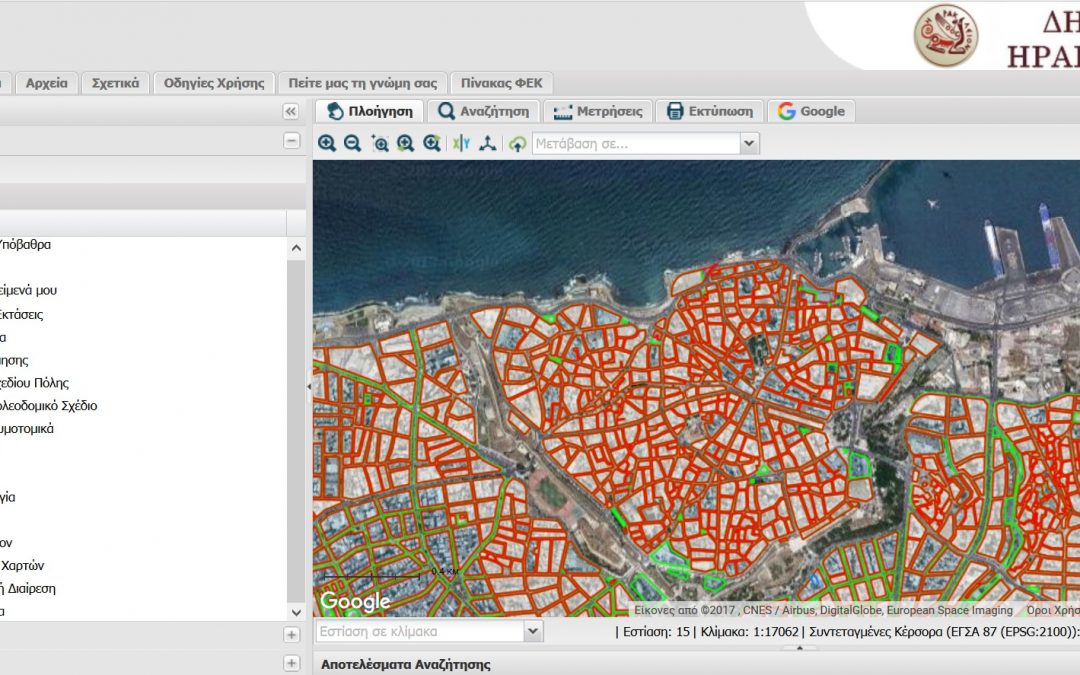The width and height of the screenshot is (1080, 675).
Task: Click the zoom out magnifier icon
Action: 353,143
